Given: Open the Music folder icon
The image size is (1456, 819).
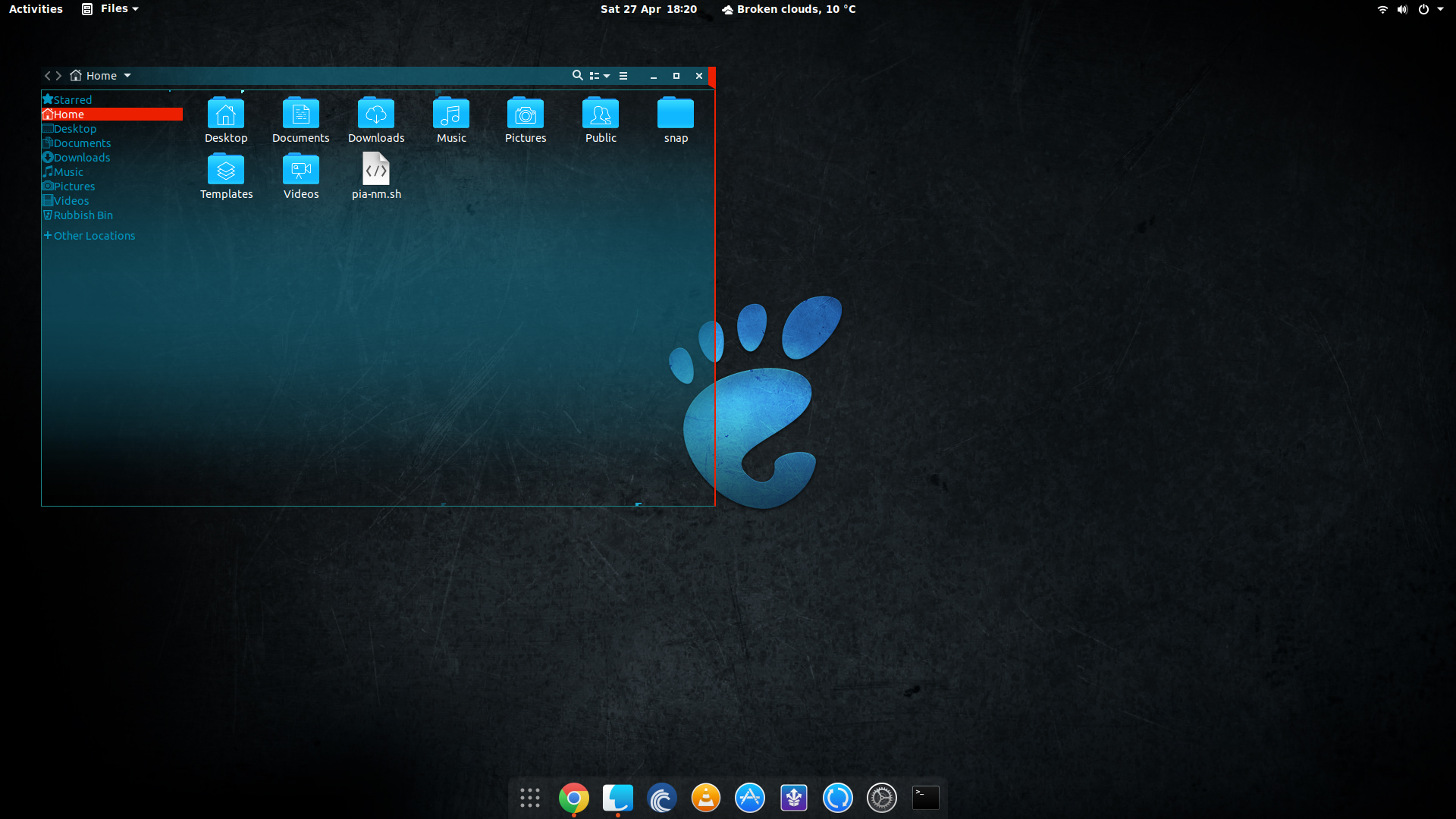Looking at the screenshot, I should coord(451,114).
